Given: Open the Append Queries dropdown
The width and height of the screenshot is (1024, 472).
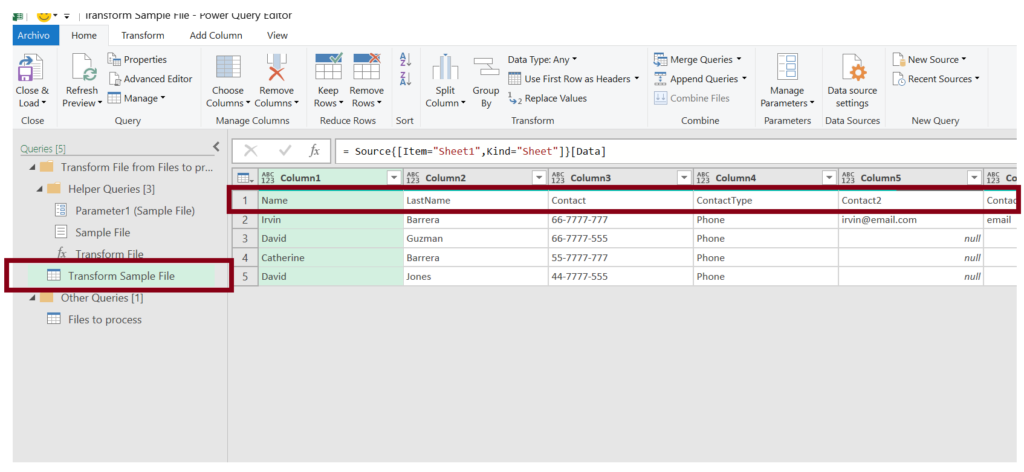Looking at the screenshot, I should (x=700, y=79).
